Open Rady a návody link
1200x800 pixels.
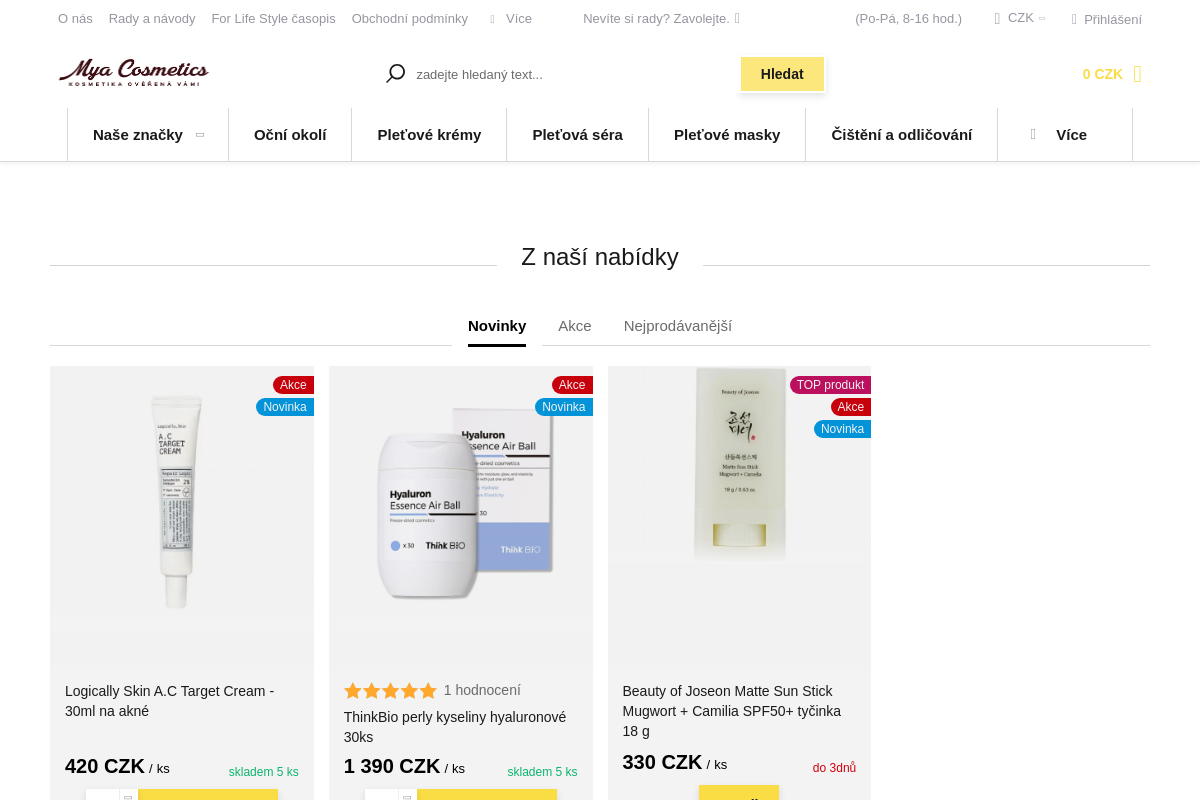tap(152, 19)
